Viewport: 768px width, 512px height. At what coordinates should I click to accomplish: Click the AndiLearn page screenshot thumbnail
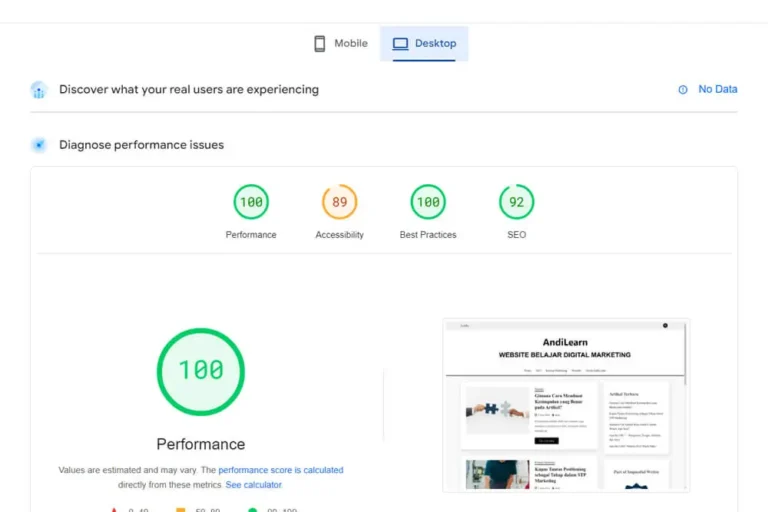(566, 405)
